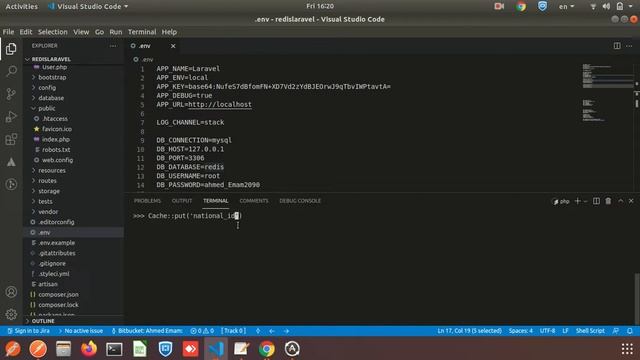
Task: Open the File menu
Action: (8, 32)
